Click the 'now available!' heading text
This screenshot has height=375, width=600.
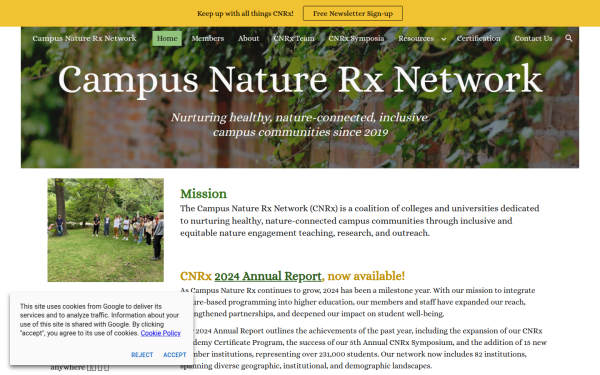click(x=366, y=276)
